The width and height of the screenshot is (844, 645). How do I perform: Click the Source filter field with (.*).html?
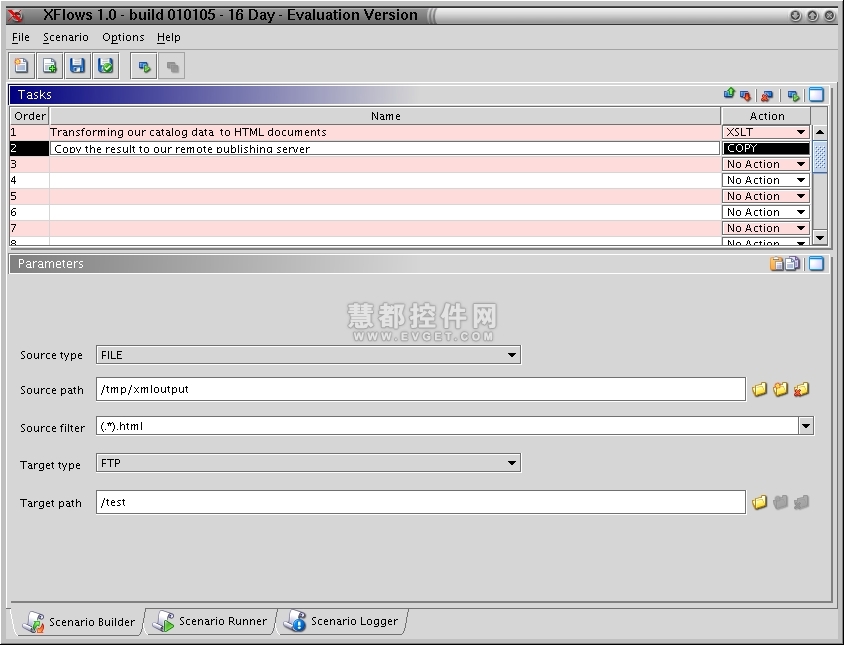[447, 426]
